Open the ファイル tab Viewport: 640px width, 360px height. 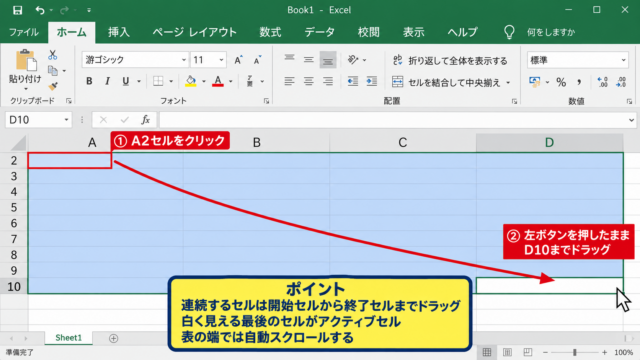coord(24,32)
